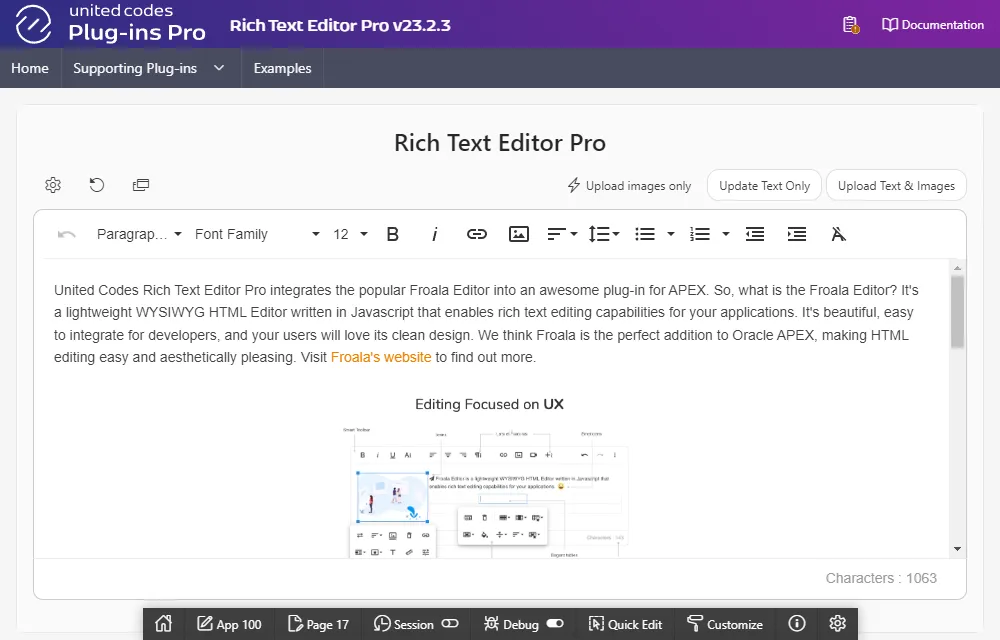The width and height of the screenshot is (1000, 640).
Task: Expand the Font Family dropdown
Action: [x=257, y=234]
